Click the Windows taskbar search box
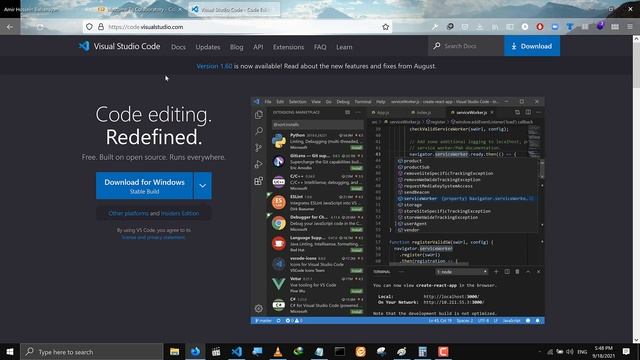640x360 pixels. [91, 351]
